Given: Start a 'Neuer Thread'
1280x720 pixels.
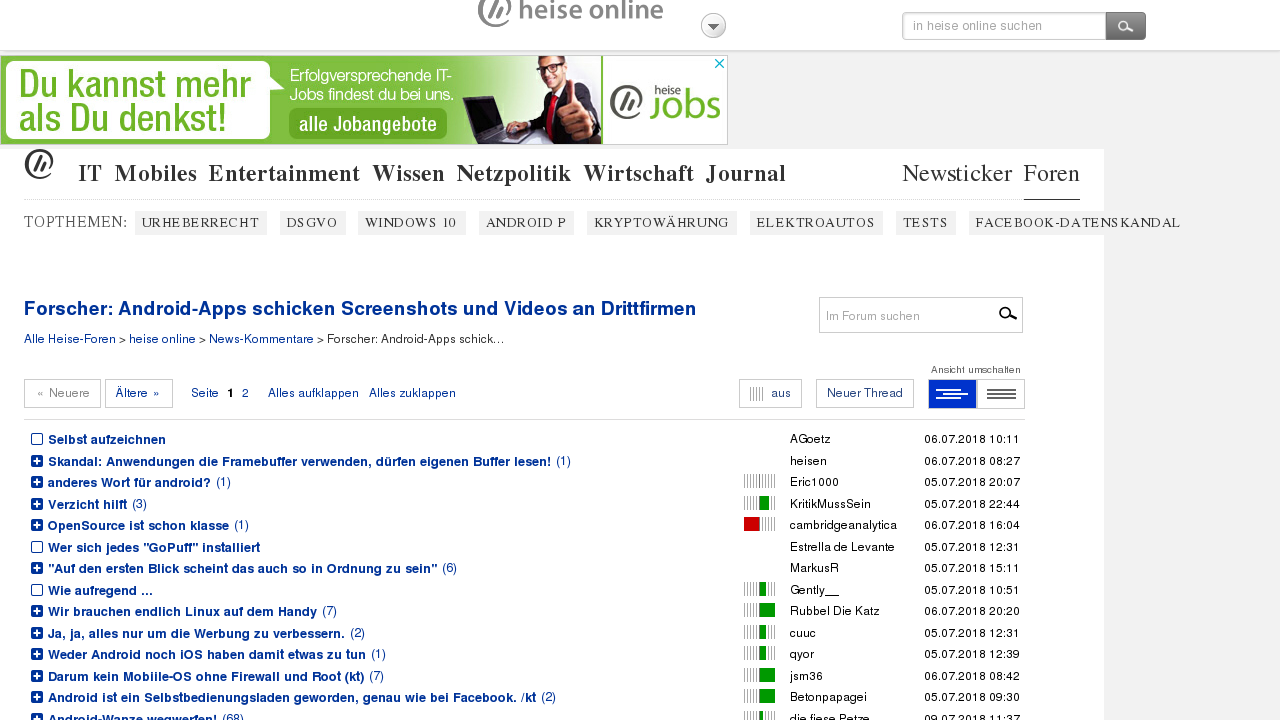Looking at the screenshot, I should pos(865,393).
